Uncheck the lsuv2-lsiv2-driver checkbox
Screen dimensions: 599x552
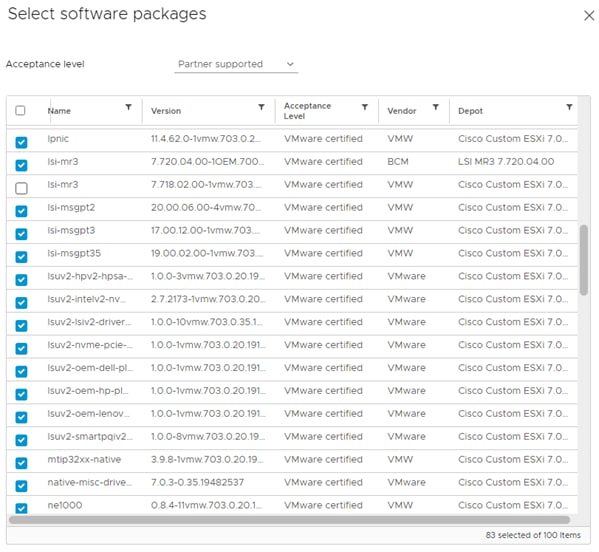click(21, 325)
